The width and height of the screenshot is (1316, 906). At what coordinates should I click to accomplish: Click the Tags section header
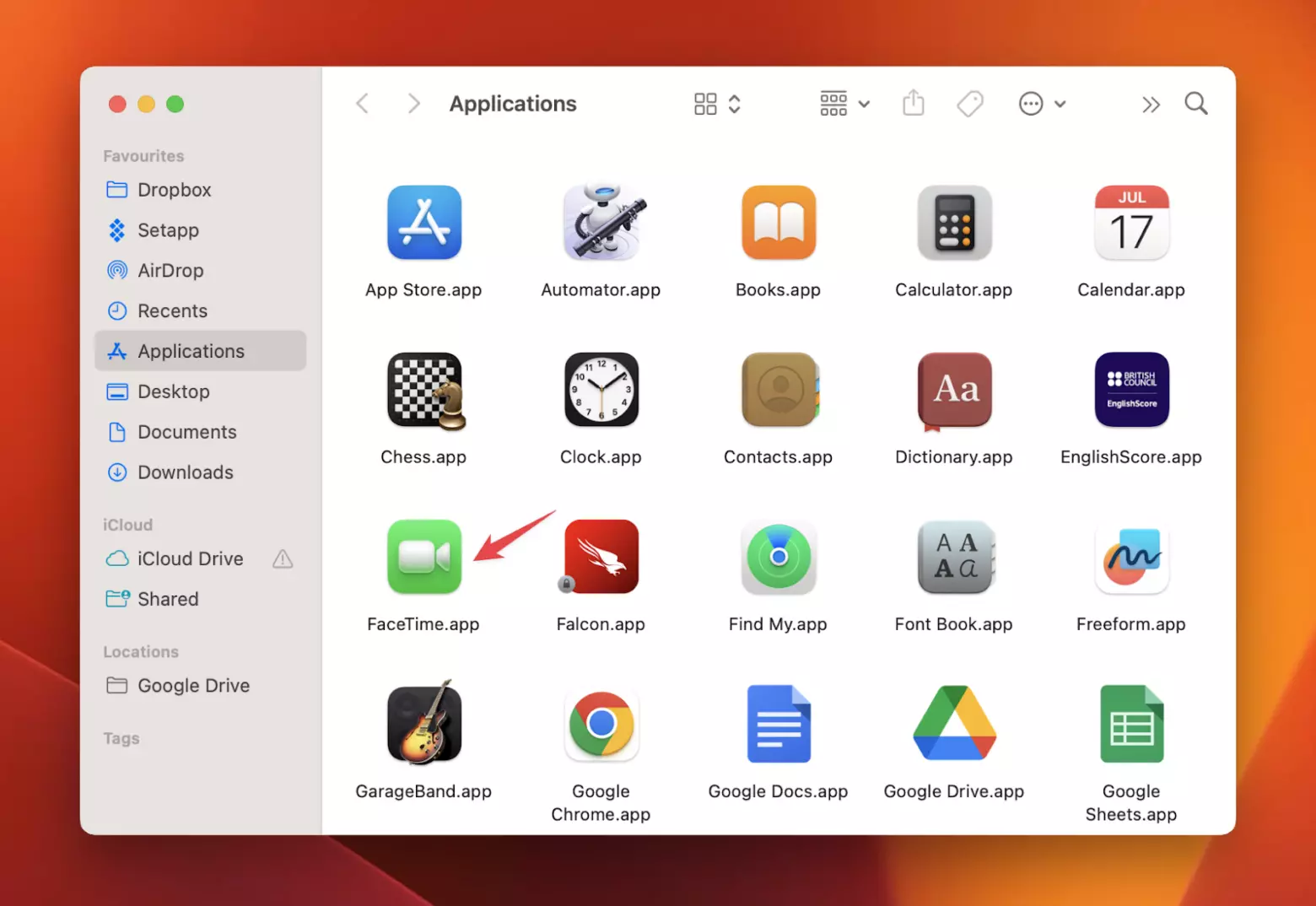point(121,739)
